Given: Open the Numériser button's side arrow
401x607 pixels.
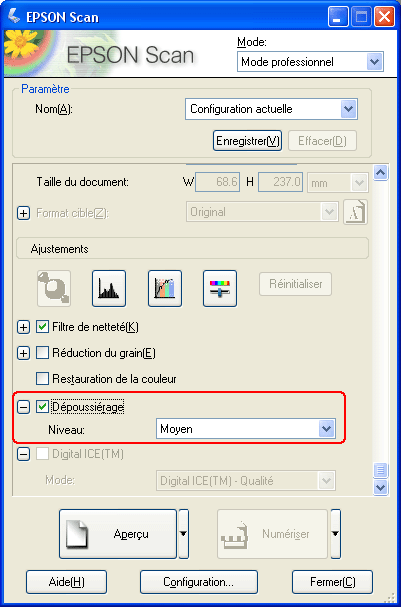Looking at the screenshot, I should (x=336, y=534).
